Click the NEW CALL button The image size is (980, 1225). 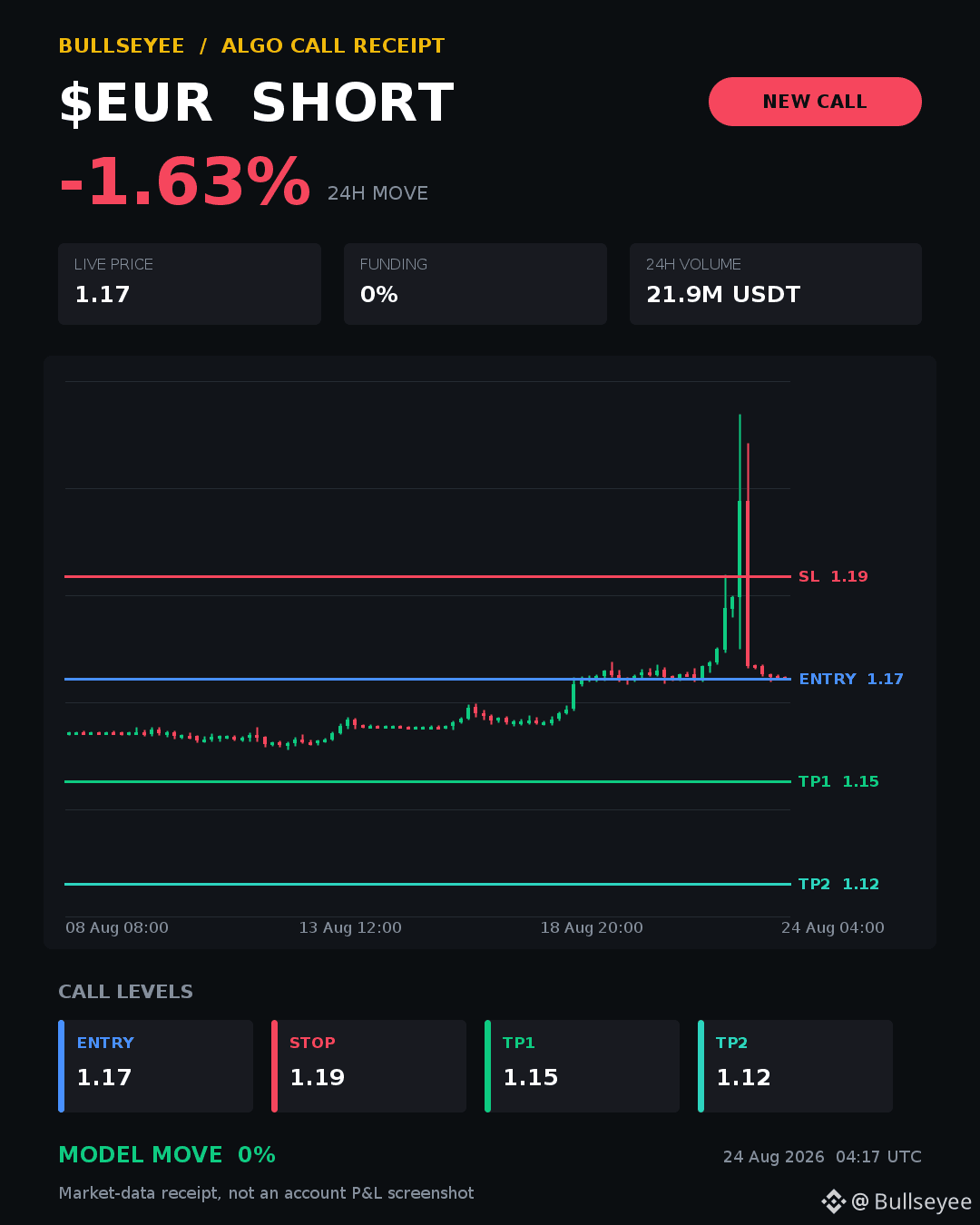(815, 102)
